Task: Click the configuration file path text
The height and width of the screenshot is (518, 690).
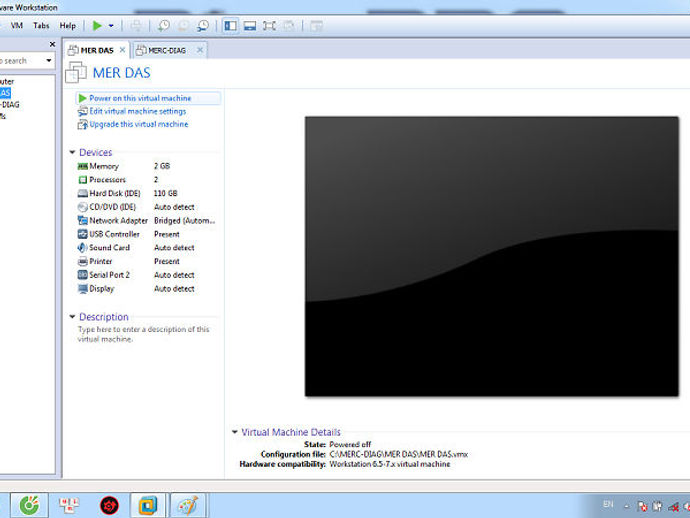Action: point(398,454)
